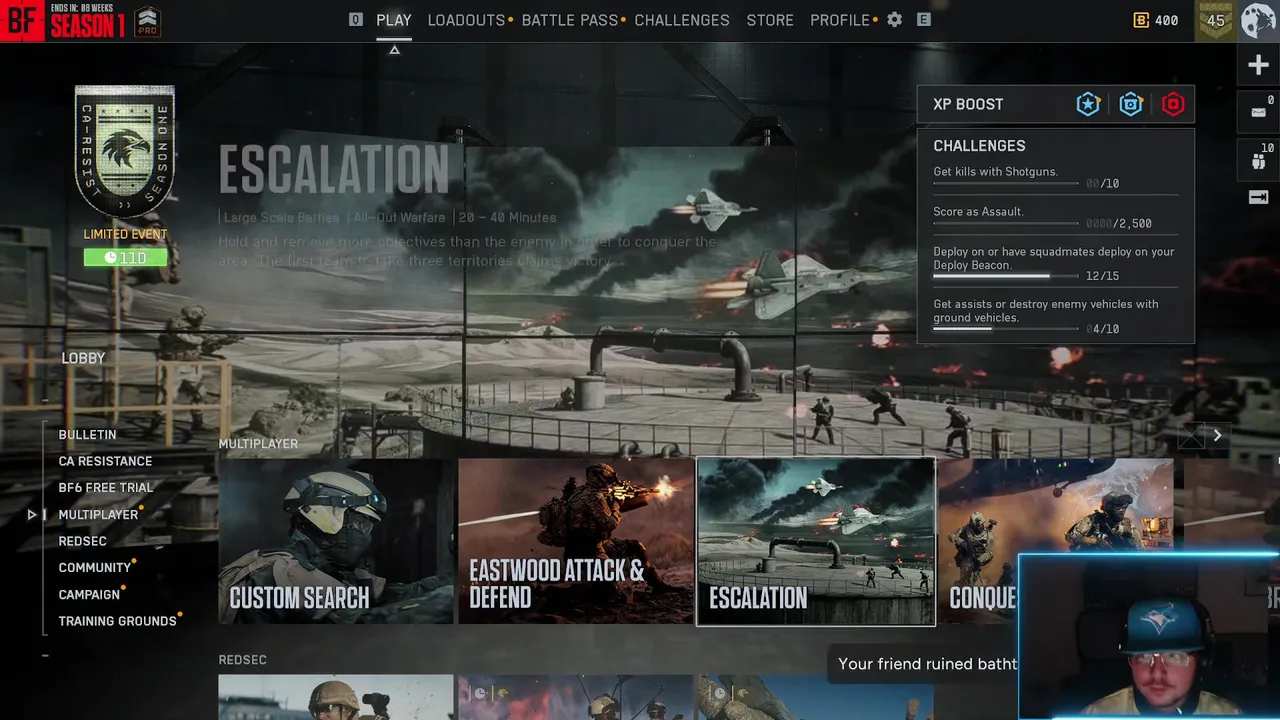
Task: Click the triangle marker beside Multiplayer
Action: (x=32, y=515)
